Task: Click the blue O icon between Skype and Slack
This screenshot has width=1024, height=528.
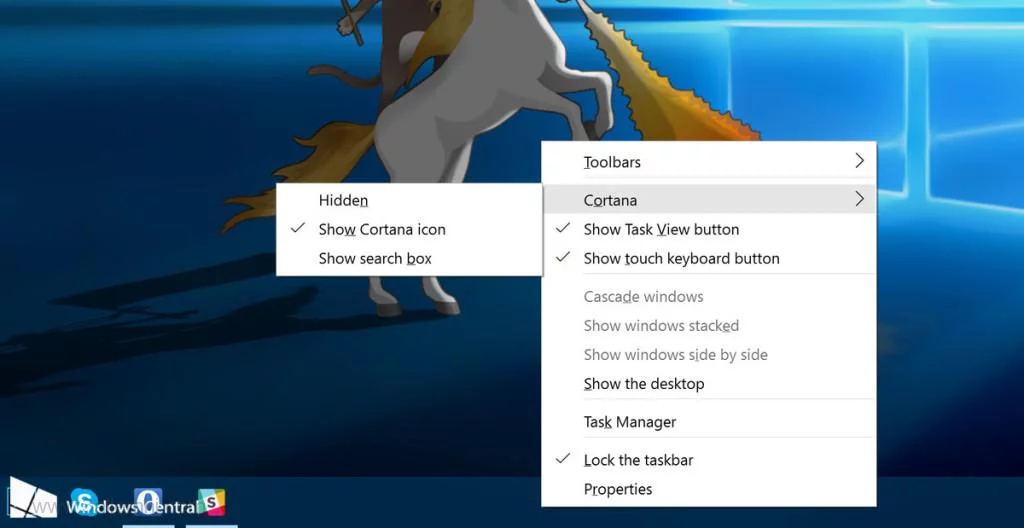Action: (148, 500)
